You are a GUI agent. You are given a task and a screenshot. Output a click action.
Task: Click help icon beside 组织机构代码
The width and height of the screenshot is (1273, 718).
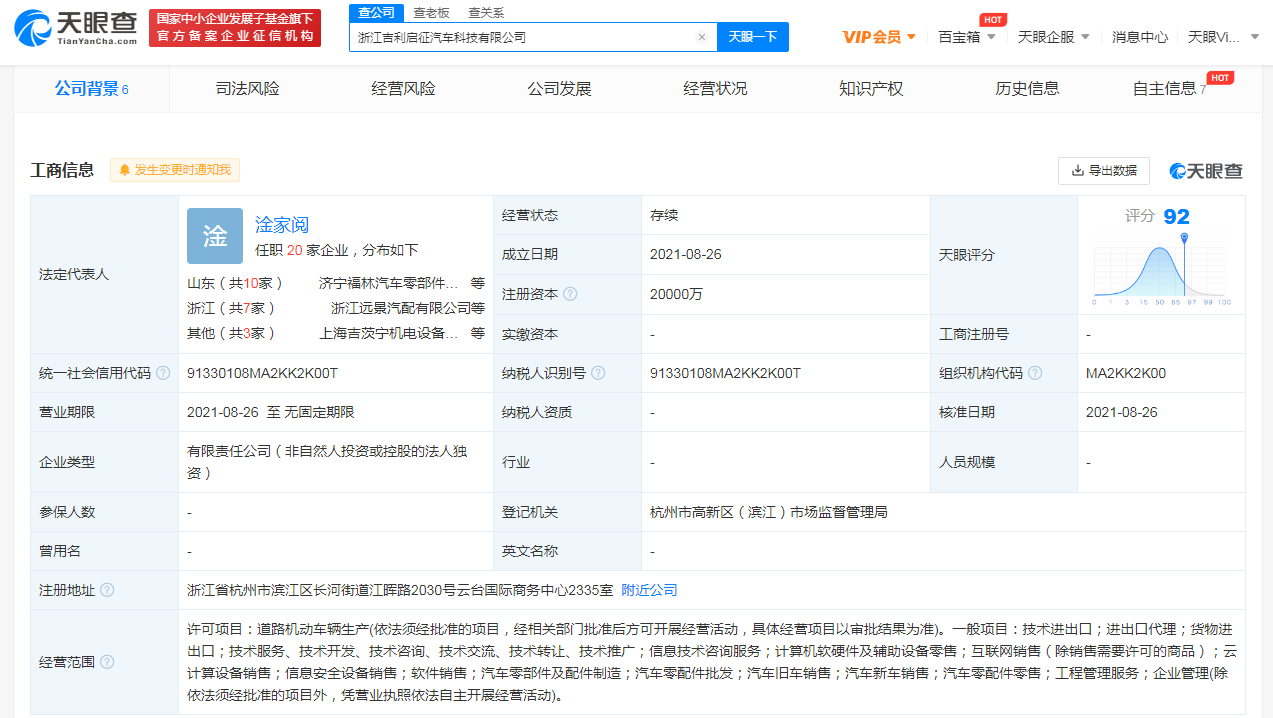pyautogui.click(x=1035, y=373)
